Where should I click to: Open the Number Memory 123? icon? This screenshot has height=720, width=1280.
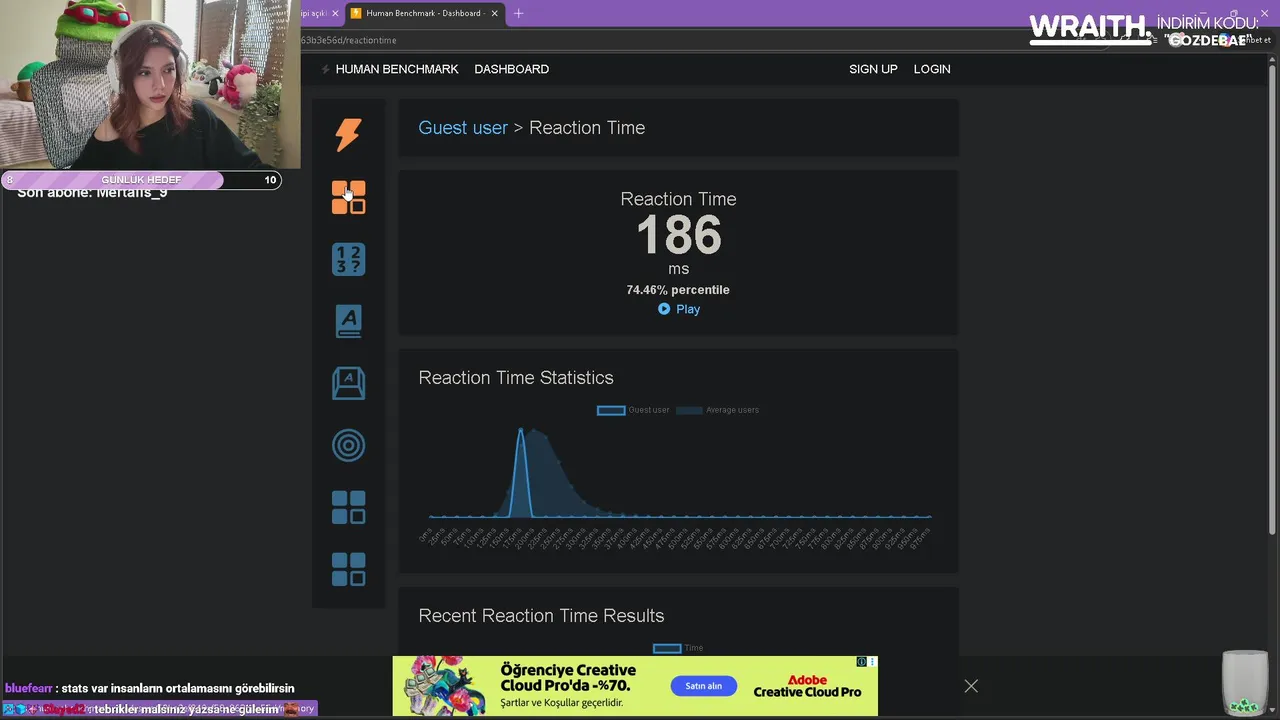[348, 259]
